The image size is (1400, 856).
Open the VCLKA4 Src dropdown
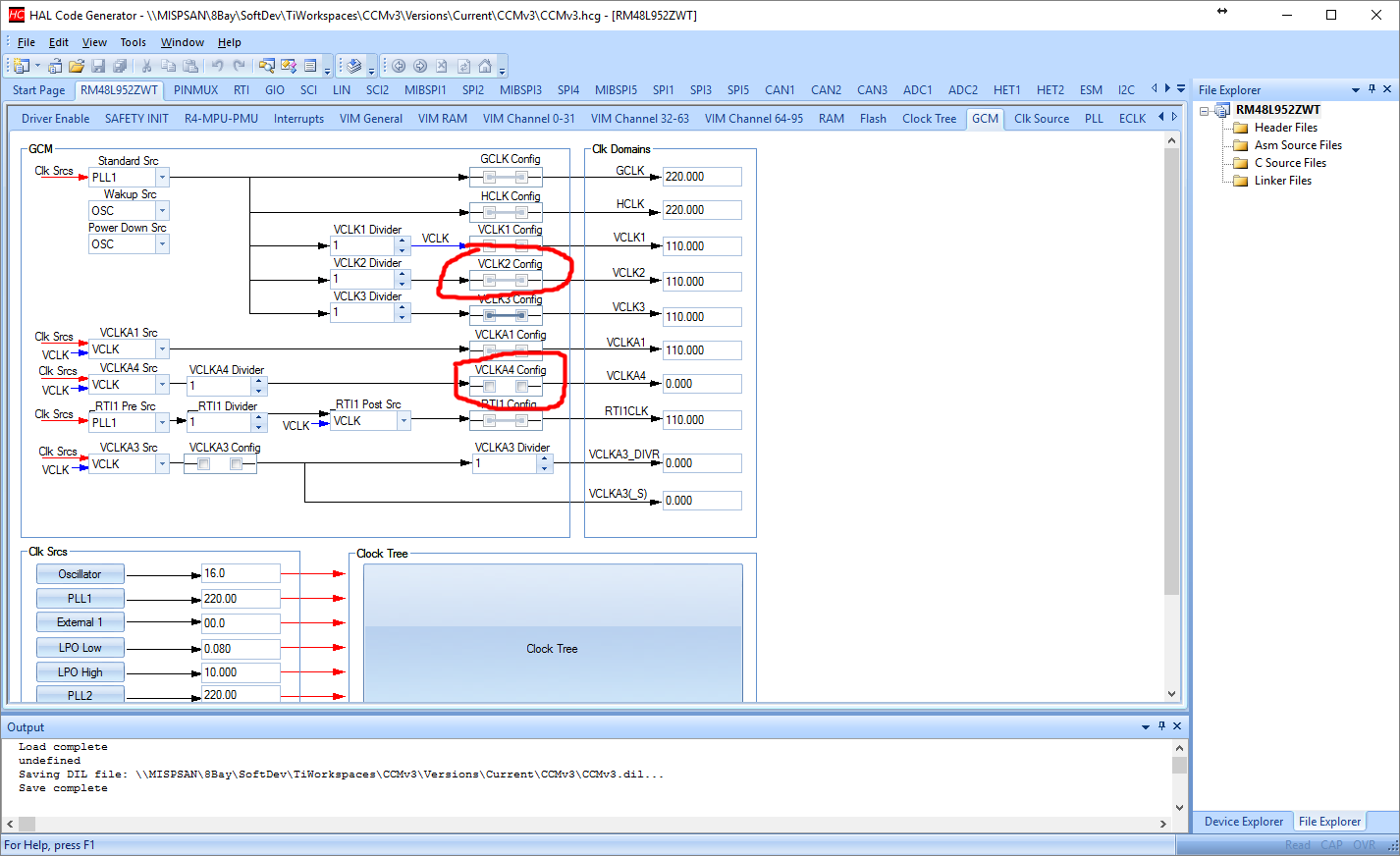pyautogui.click(x=162, y=385)
